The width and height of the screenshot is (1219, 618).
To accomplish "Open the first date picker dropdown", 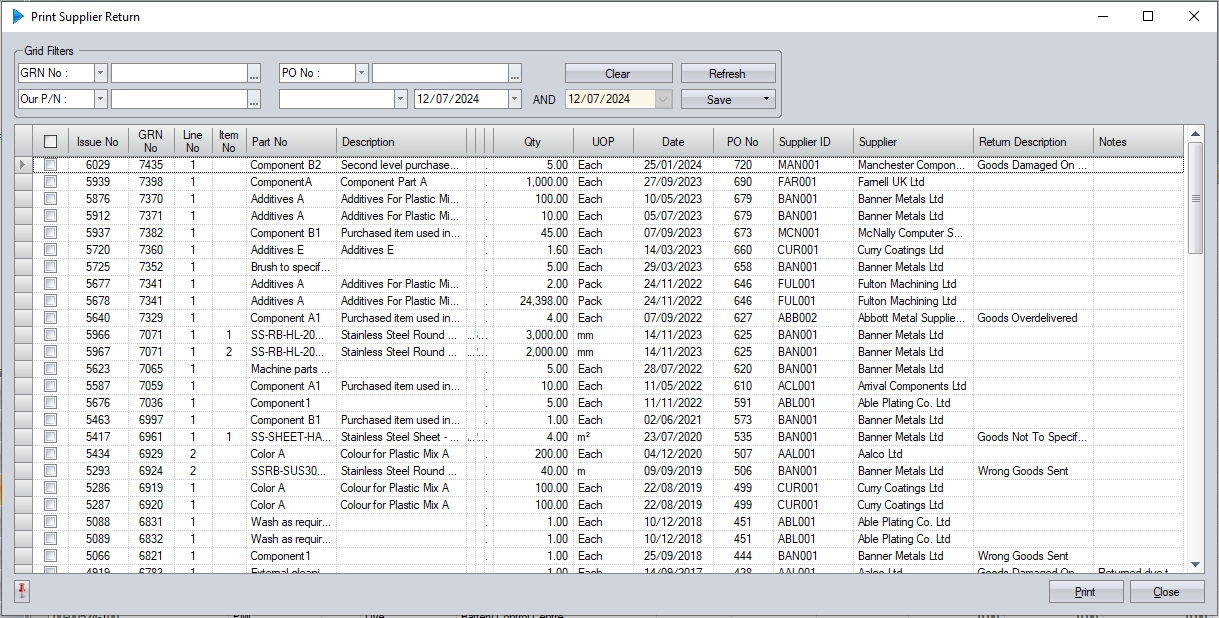I will pos(514,99).
